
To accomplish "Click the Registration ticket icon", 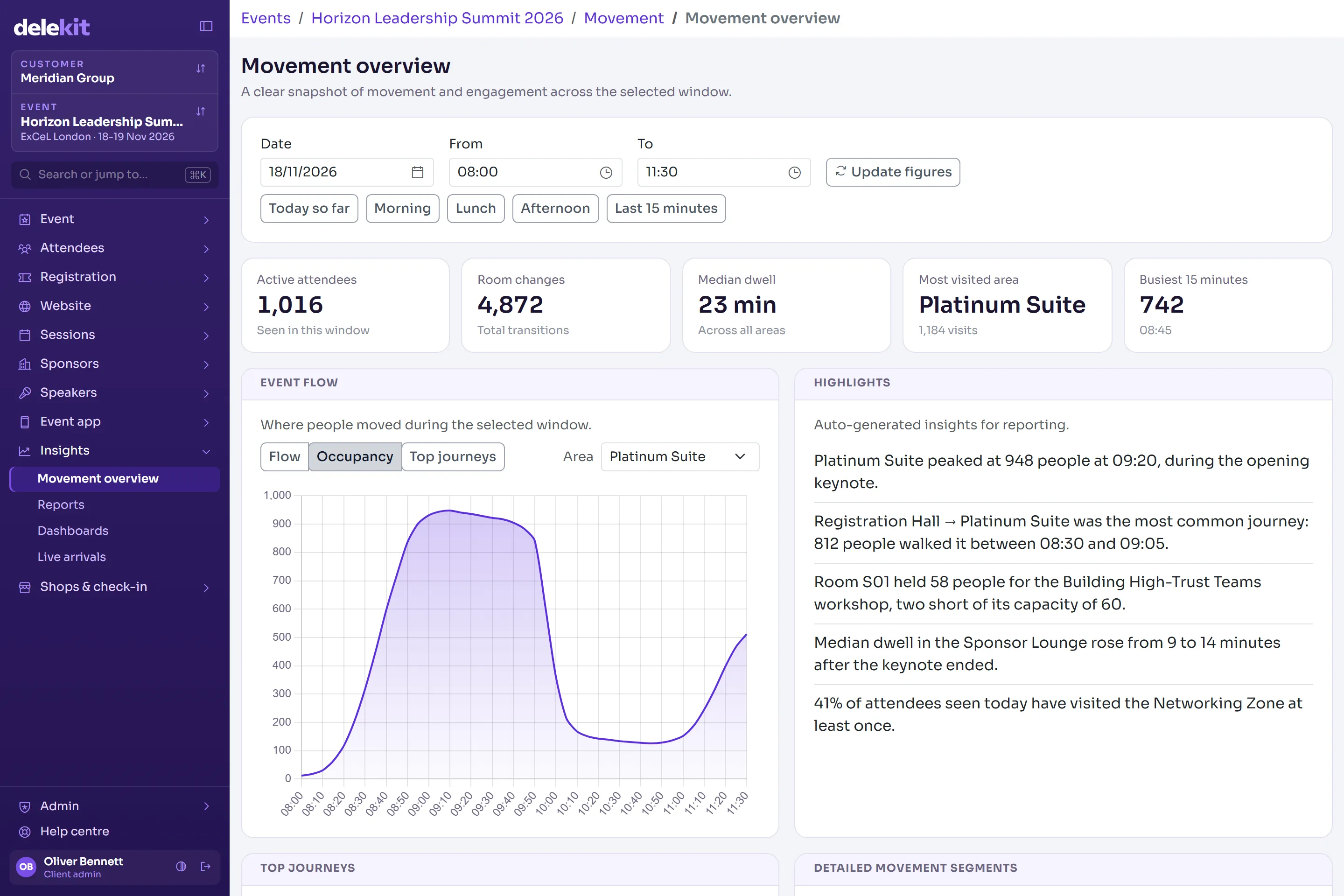I will coord(25,277).
